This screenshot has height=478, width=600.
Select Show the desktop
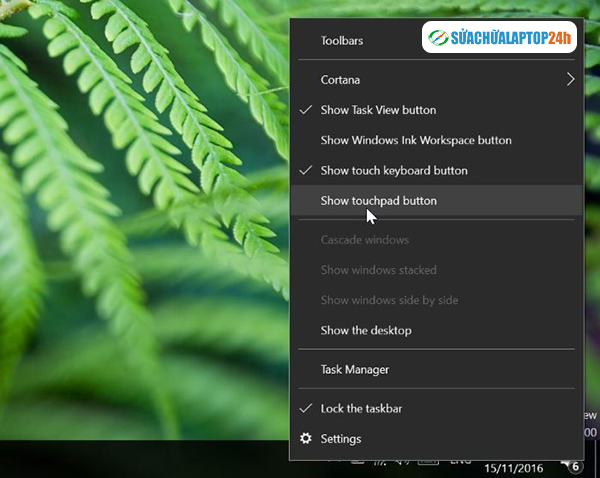(x=366, y=331)
